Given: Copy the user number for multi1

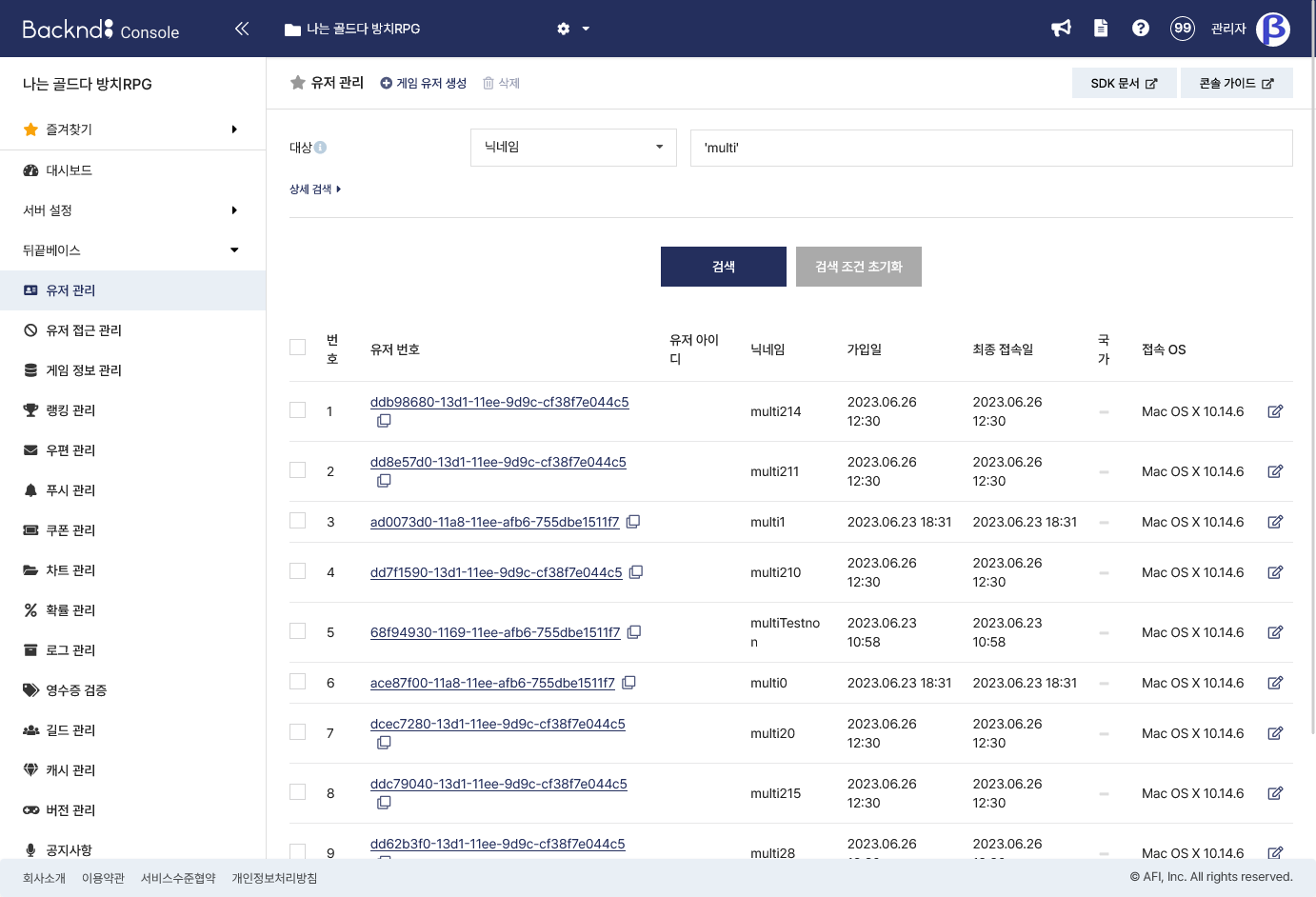Looking at the screenshot, I should click(x=633, y=522).
